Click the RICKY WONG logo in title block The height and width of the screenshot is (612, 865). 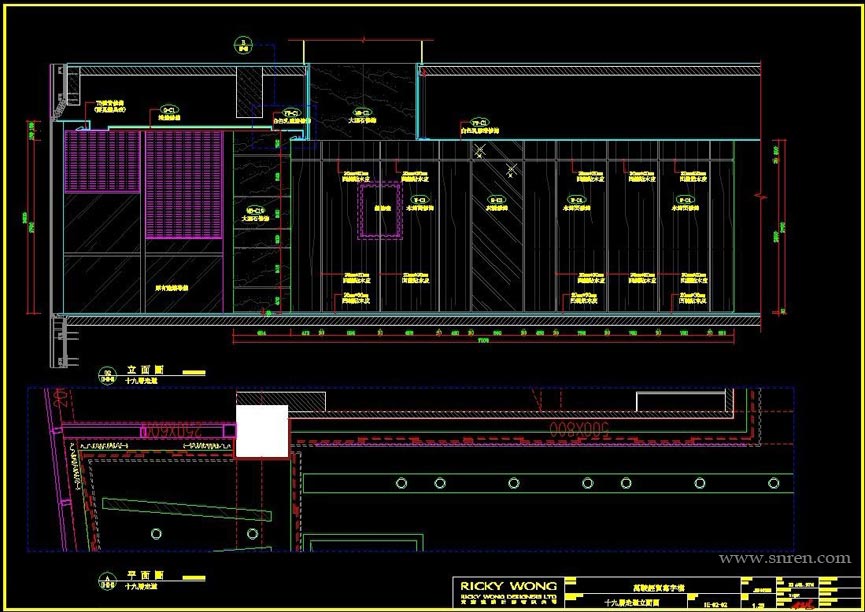(x=508, y=586)
